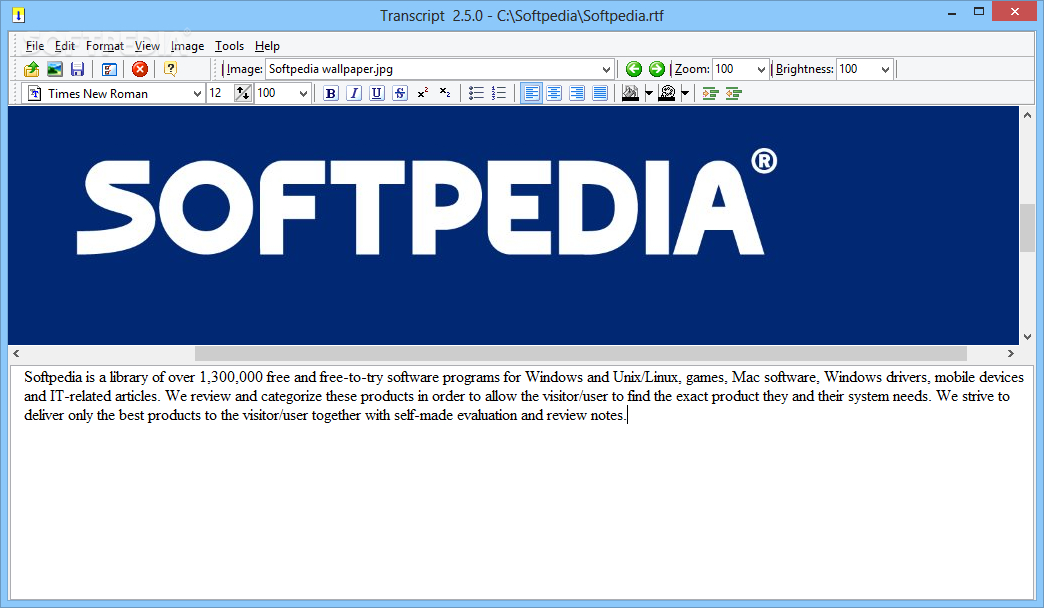
Task: Close the Transcript window
Action: tap(1015, 11)
